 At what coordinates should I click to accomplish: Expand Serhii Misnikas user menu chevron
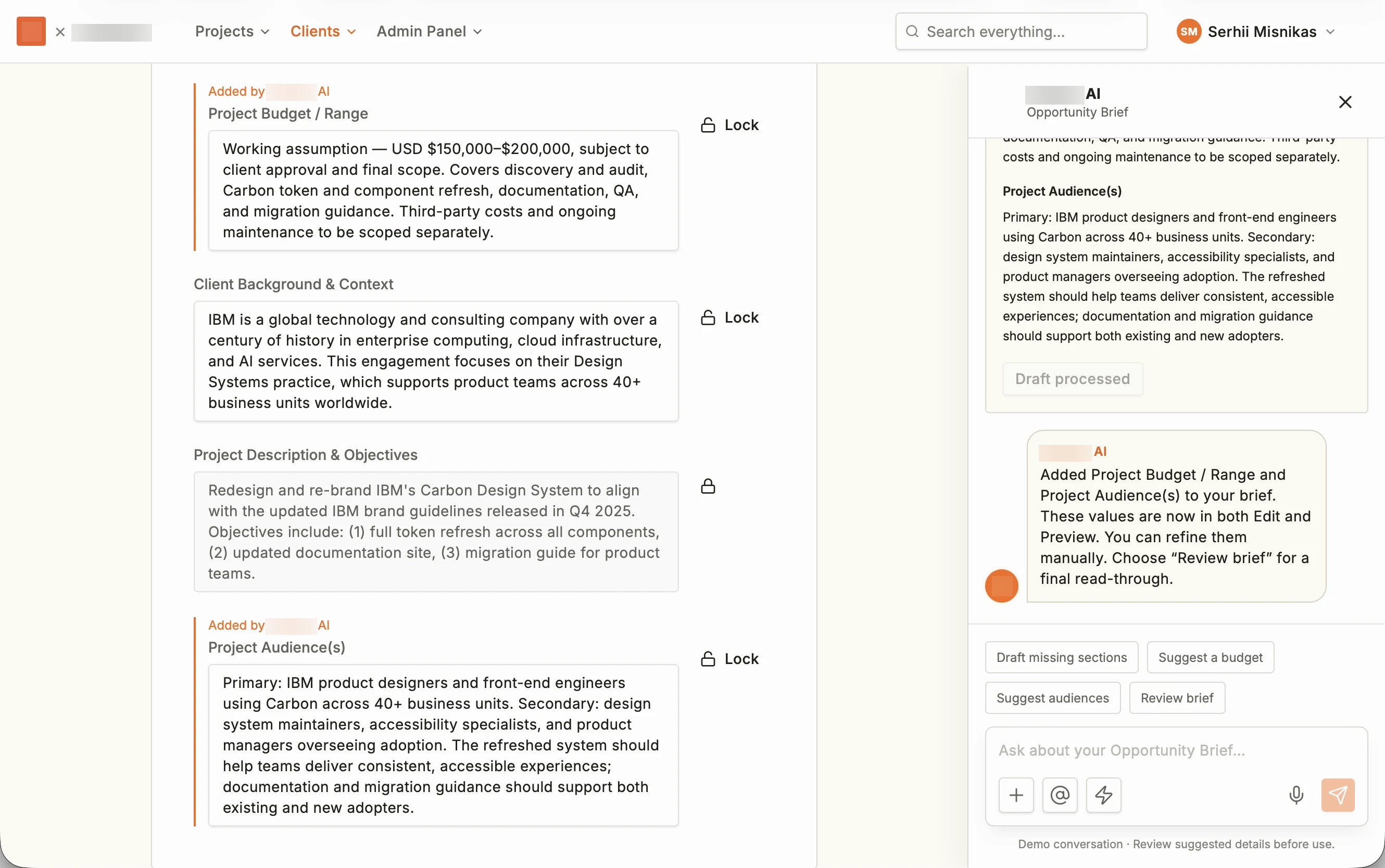coord(1330,32)
